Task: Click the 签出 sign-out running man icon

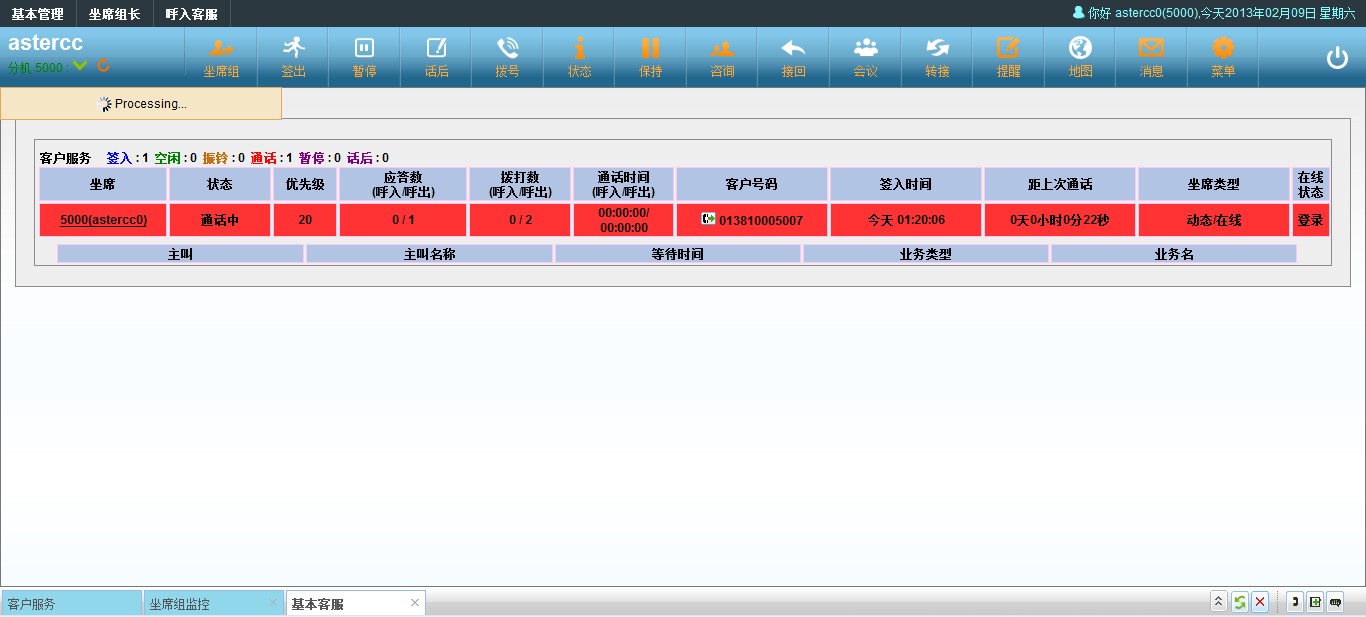Action: (293, 48)
